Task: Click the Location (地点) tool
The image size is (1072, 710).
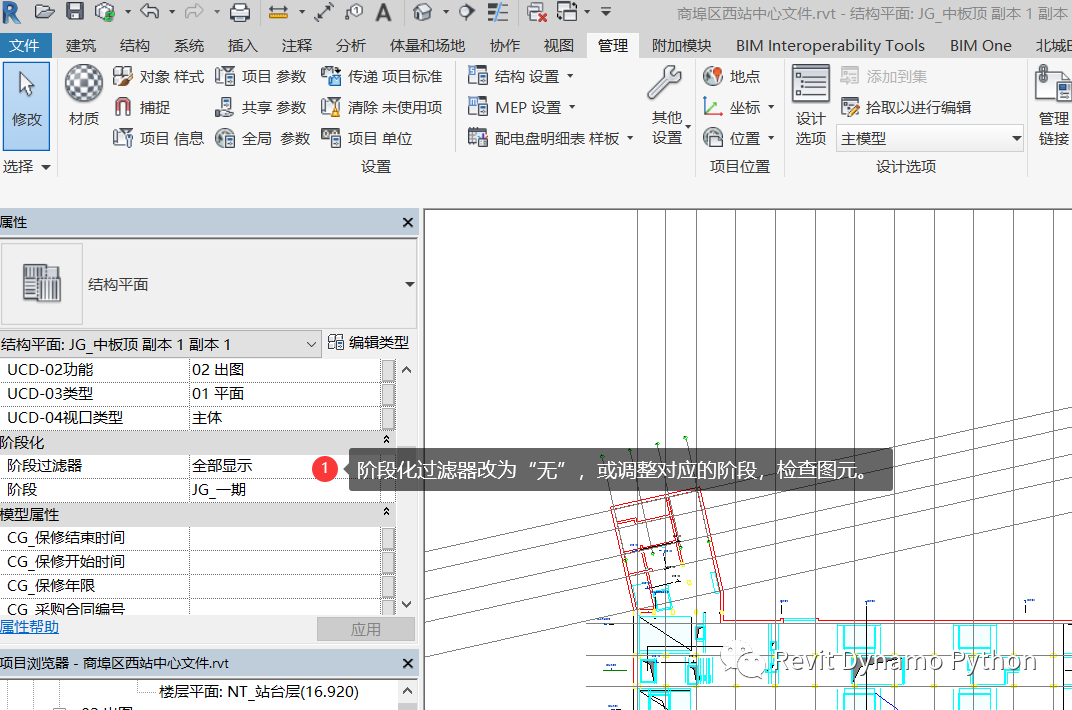Action: coord(732,77)
